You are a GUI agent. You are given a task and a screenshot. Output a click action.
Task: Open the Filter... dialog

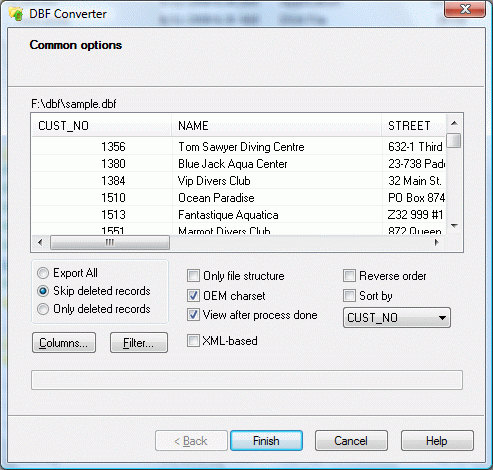point(139,343)
